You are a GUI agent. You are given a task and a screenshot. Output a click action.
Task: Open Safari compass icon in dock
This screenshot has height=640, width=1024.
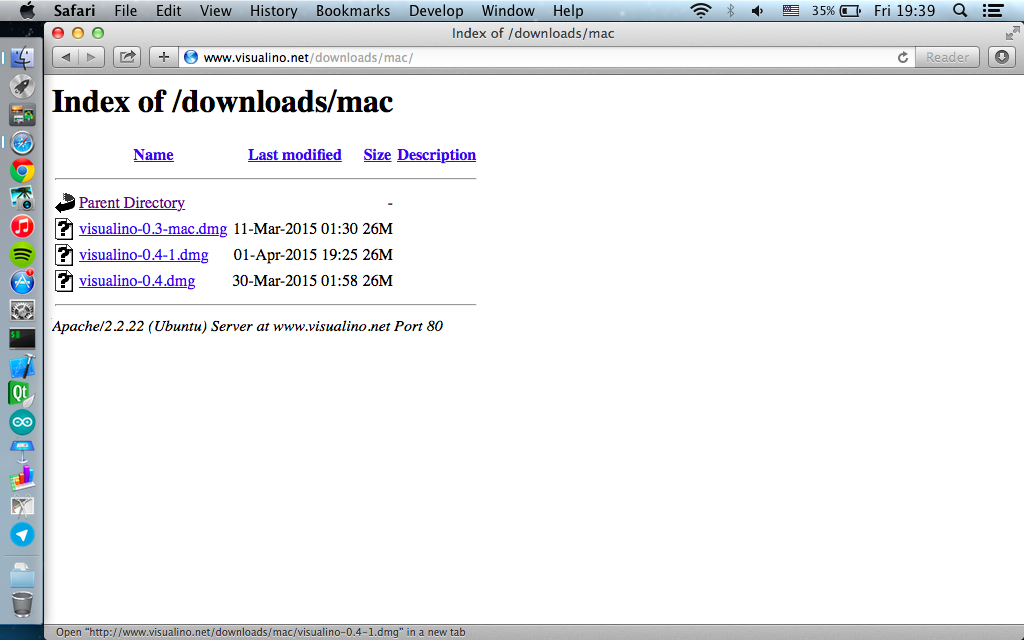[22, 142]
